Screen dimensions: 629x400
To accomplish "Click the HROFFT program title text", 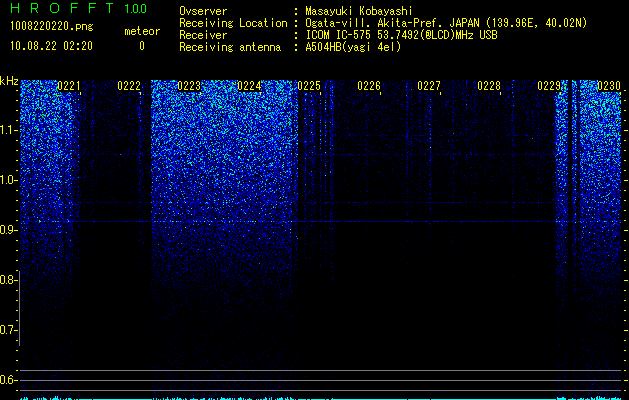I will coord(62,8).
